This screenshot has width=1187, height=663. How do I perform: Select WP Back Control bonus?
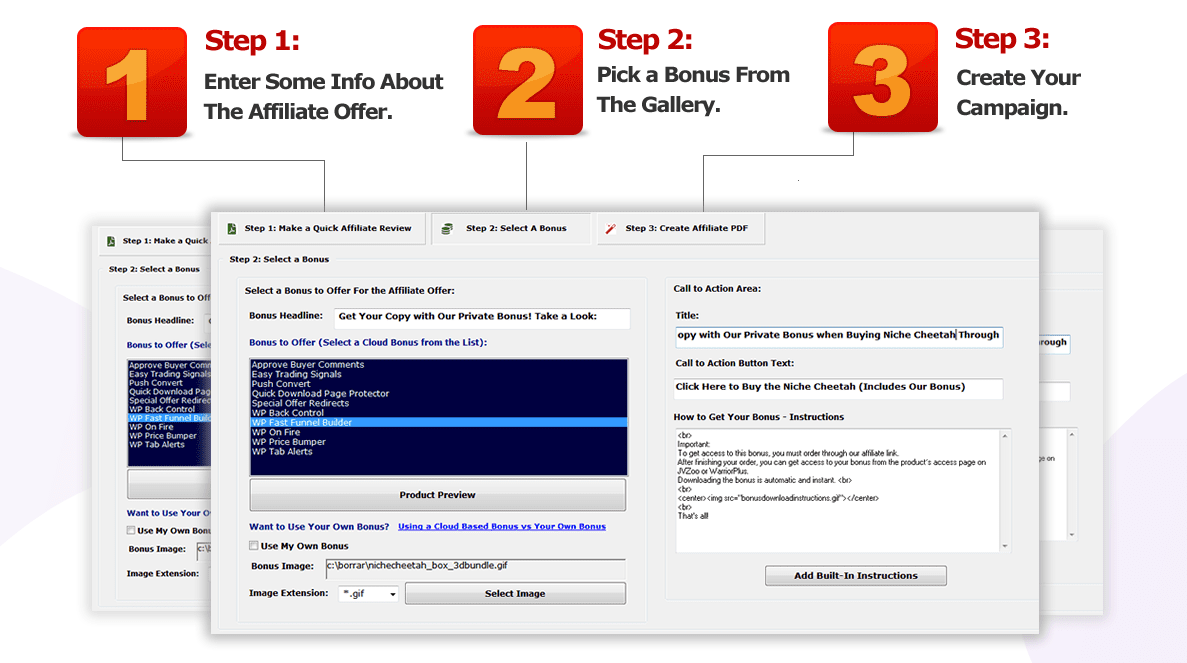coord(438,413)
